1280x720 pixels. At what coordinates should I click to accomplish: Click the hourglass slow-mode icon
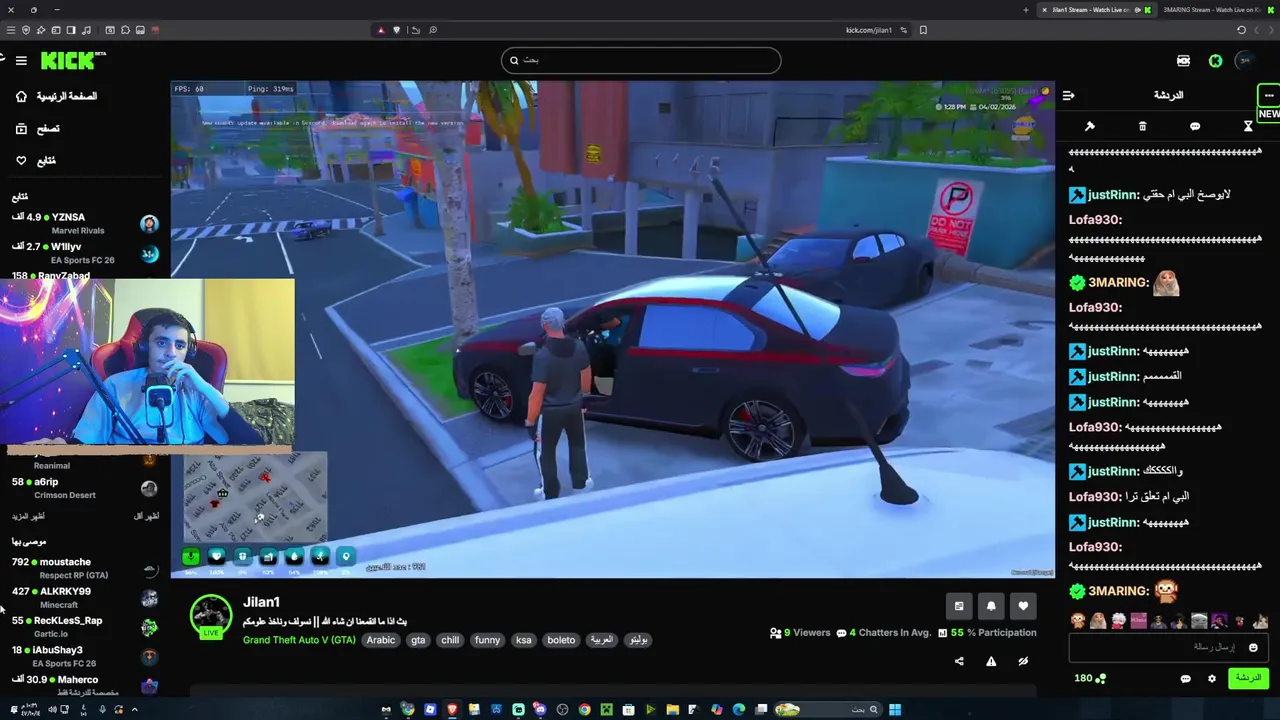tap(1248, 126)
